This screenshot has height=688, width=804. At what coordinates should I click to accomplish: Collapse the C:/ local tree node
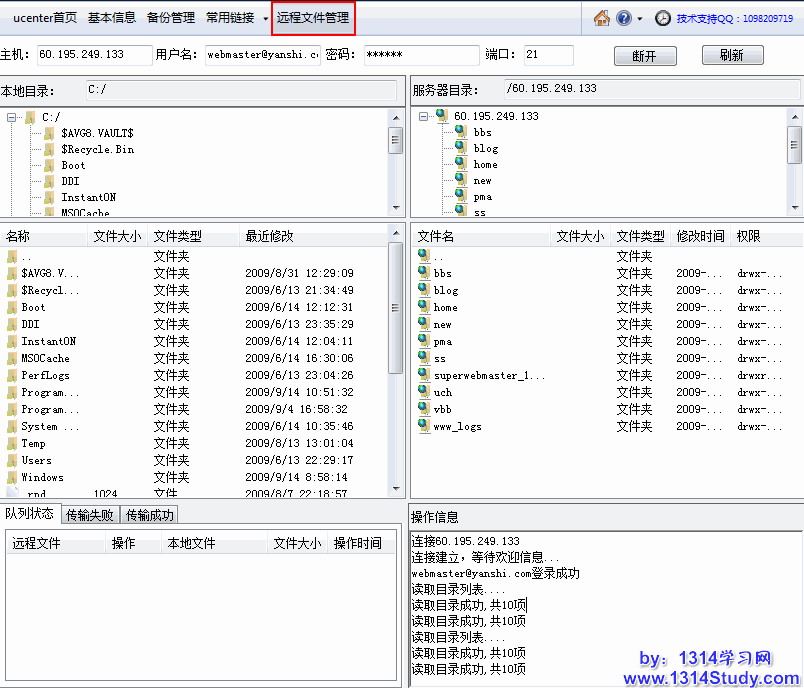12,117
